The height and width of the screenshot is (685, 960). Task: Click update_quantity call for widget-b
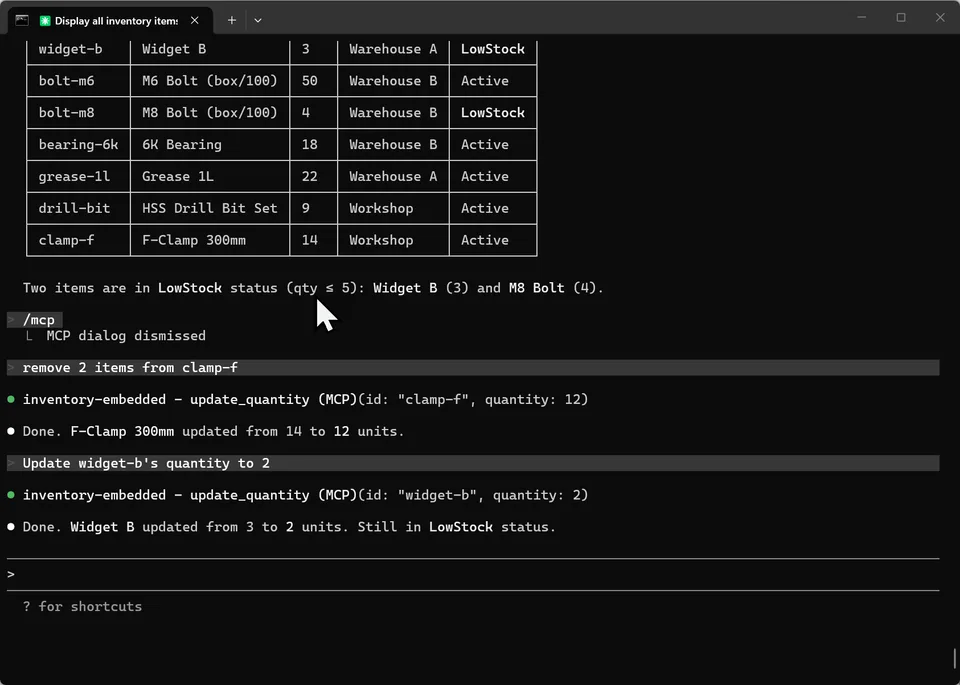coord(305,495)
